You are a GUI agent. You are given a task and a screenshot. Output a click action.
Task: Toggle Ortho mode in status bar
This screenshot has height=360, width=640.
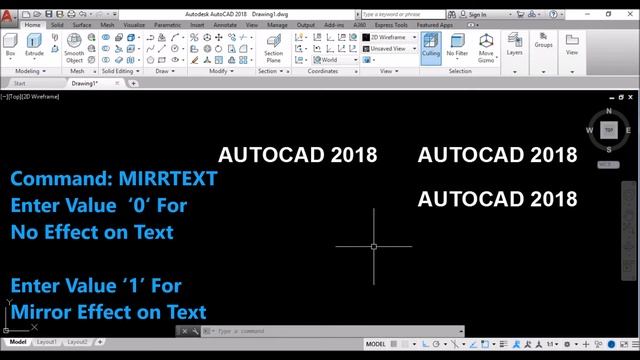point(425,344)
